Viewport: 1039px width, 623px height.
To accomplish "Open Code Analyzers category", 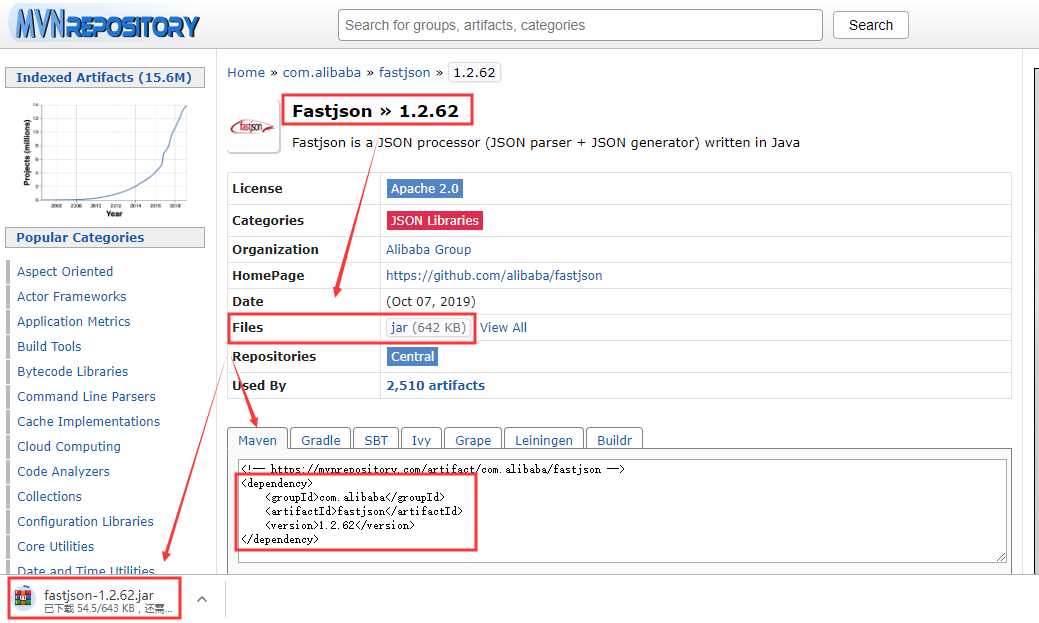I will point(63,471).
